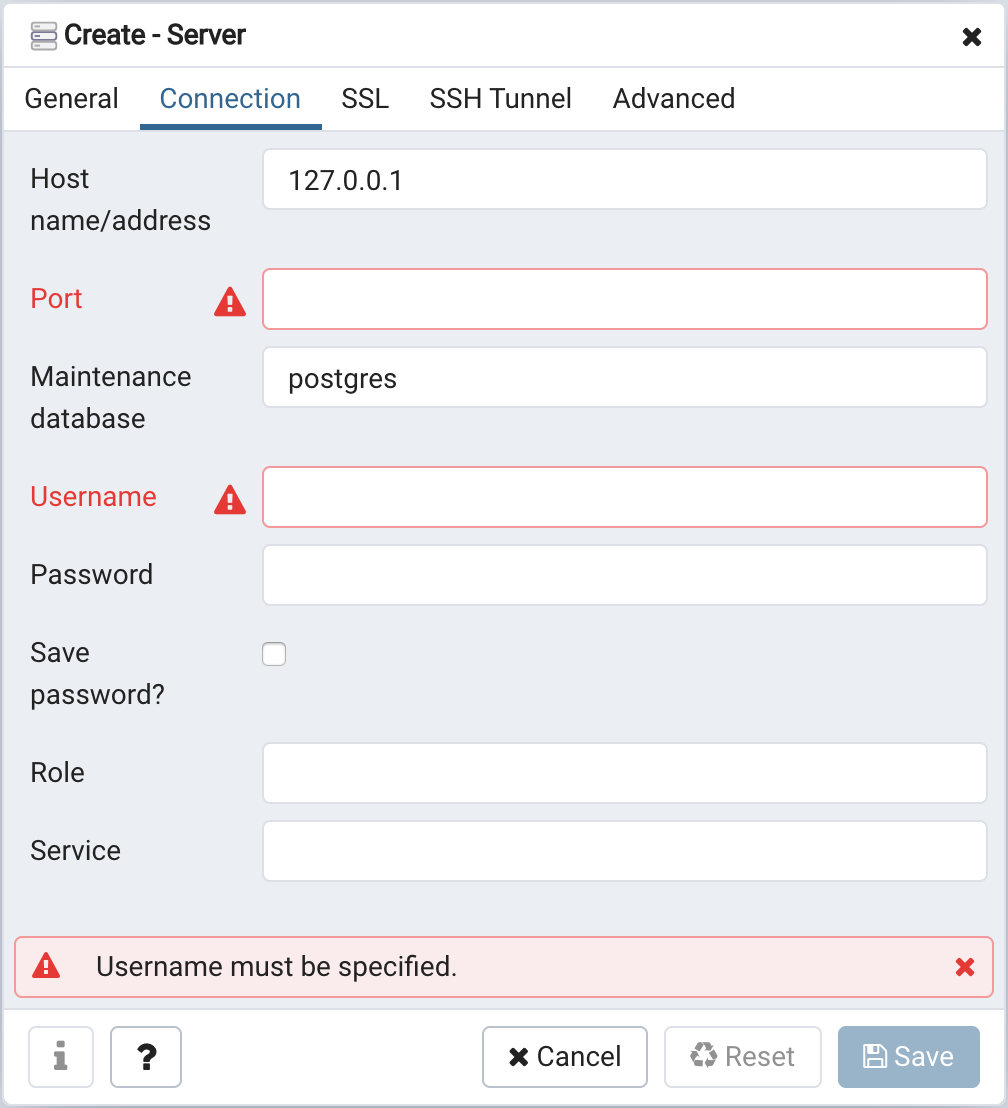
Task: Click the Port warning triangle icon
Action: click(x=230, y=301)
